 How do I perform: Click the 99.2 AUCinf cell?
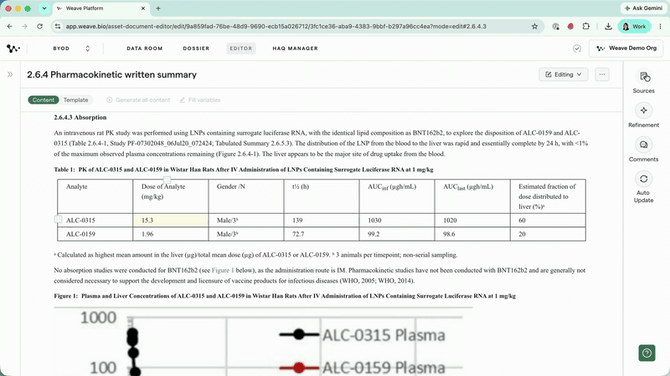click(x=397, y=234)
